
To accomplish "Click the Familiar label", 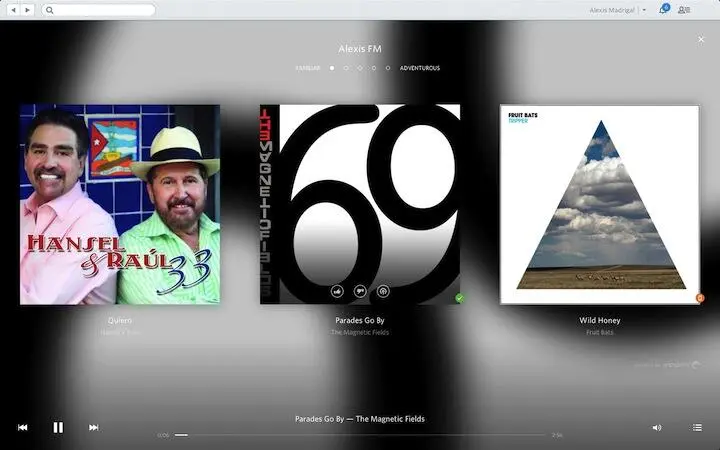I will tap(308, 68).
